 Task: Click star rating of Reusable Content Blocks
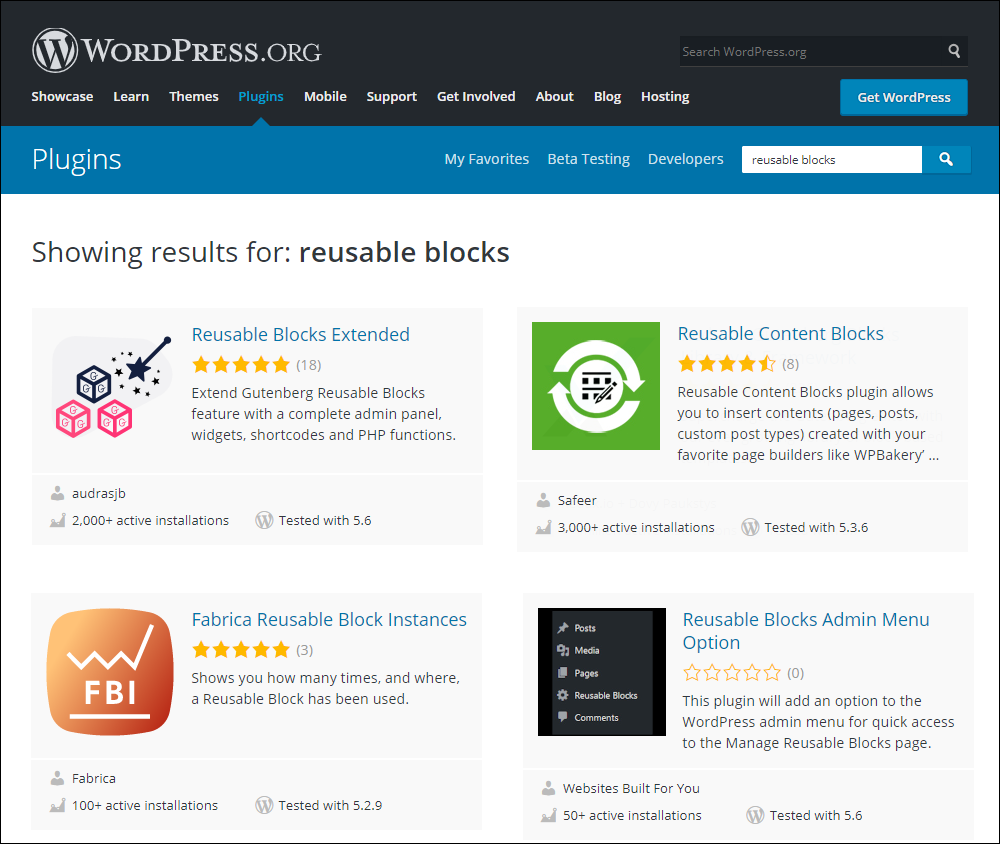[x=727, y=364]
